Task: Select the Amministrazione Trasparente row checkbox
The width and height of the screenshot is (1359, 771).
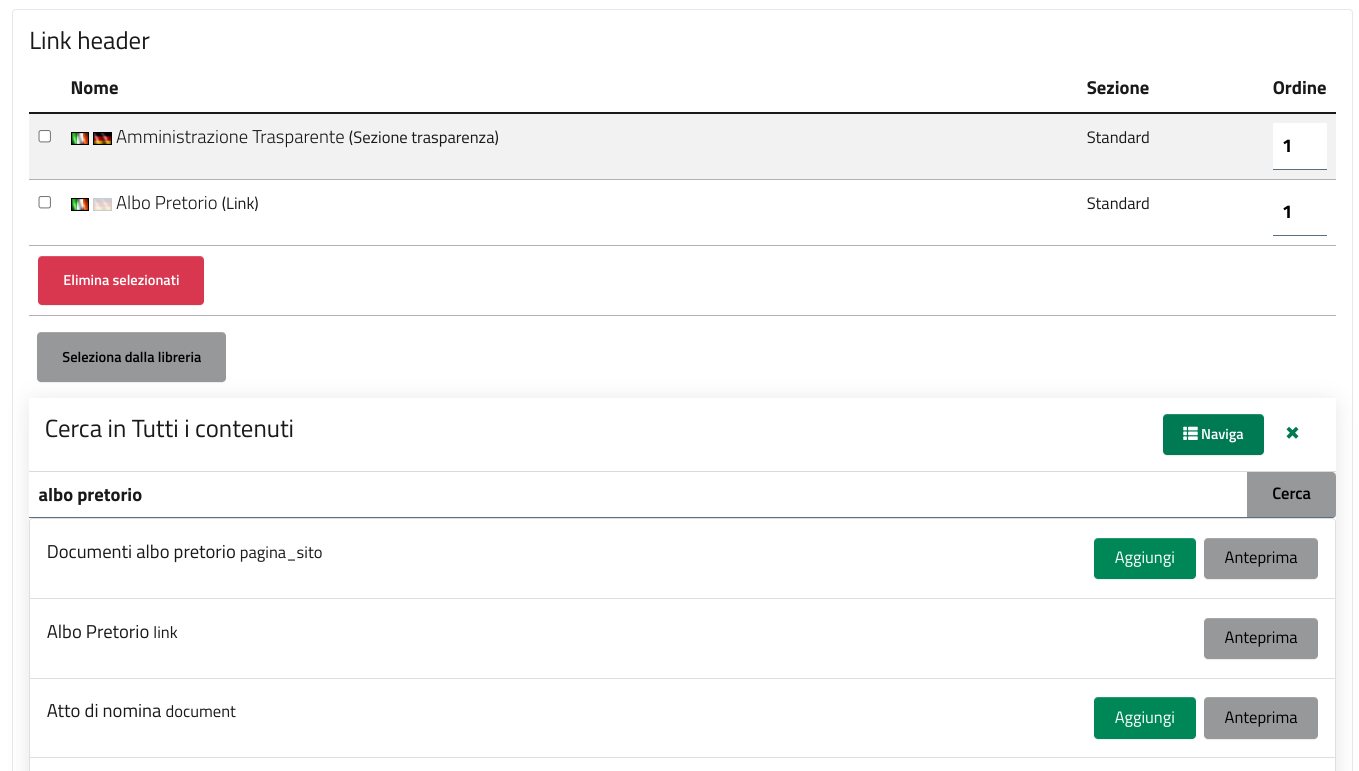Action: point(45,136)
